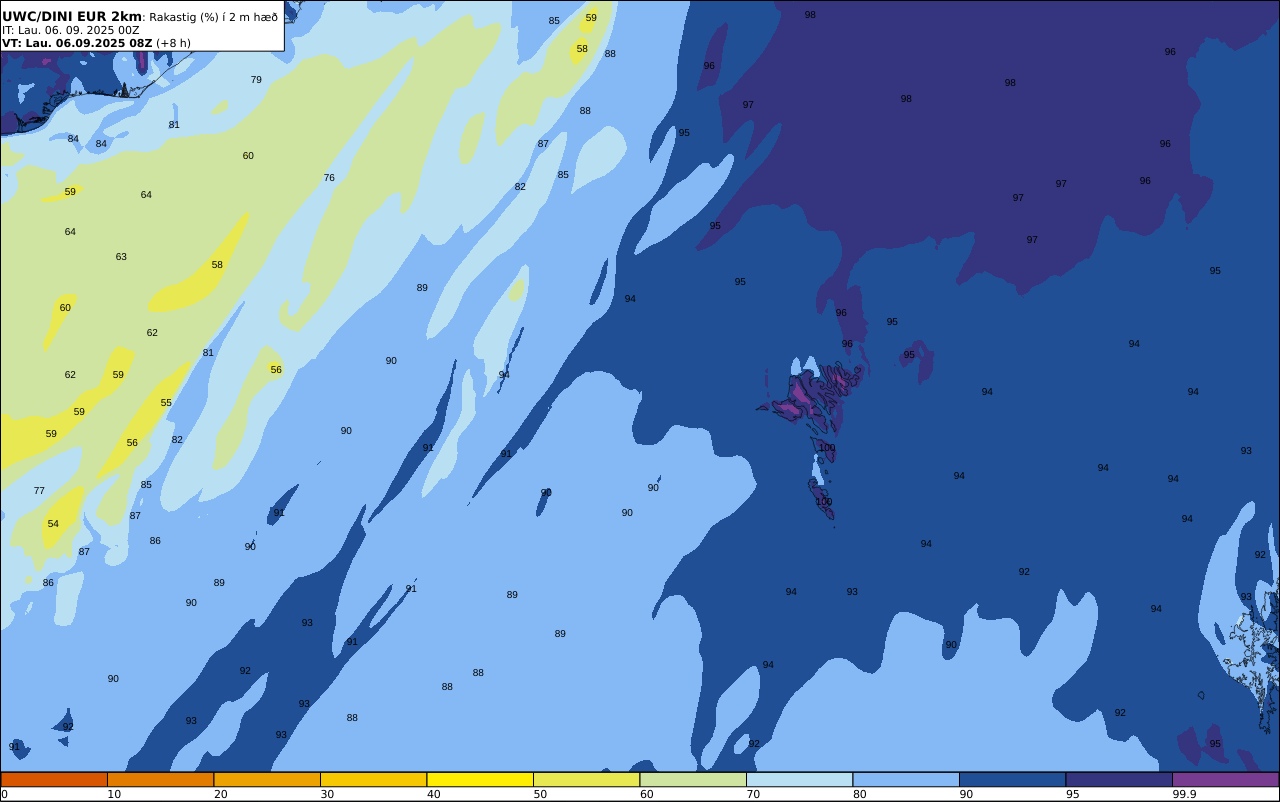Click the 60–70 light green legend swatch
The width and height of the screenshot is (1280, 802).
(693, 779)
